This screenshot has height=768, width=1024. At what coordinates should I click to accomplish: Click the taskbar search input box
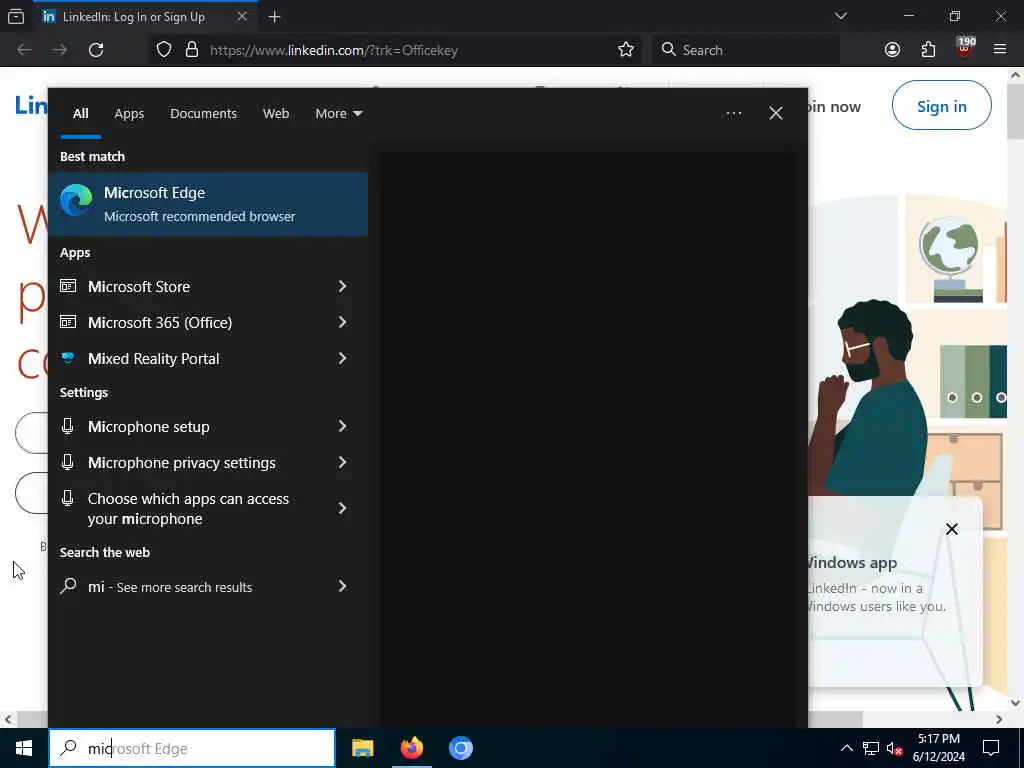(x=192, y=748)
